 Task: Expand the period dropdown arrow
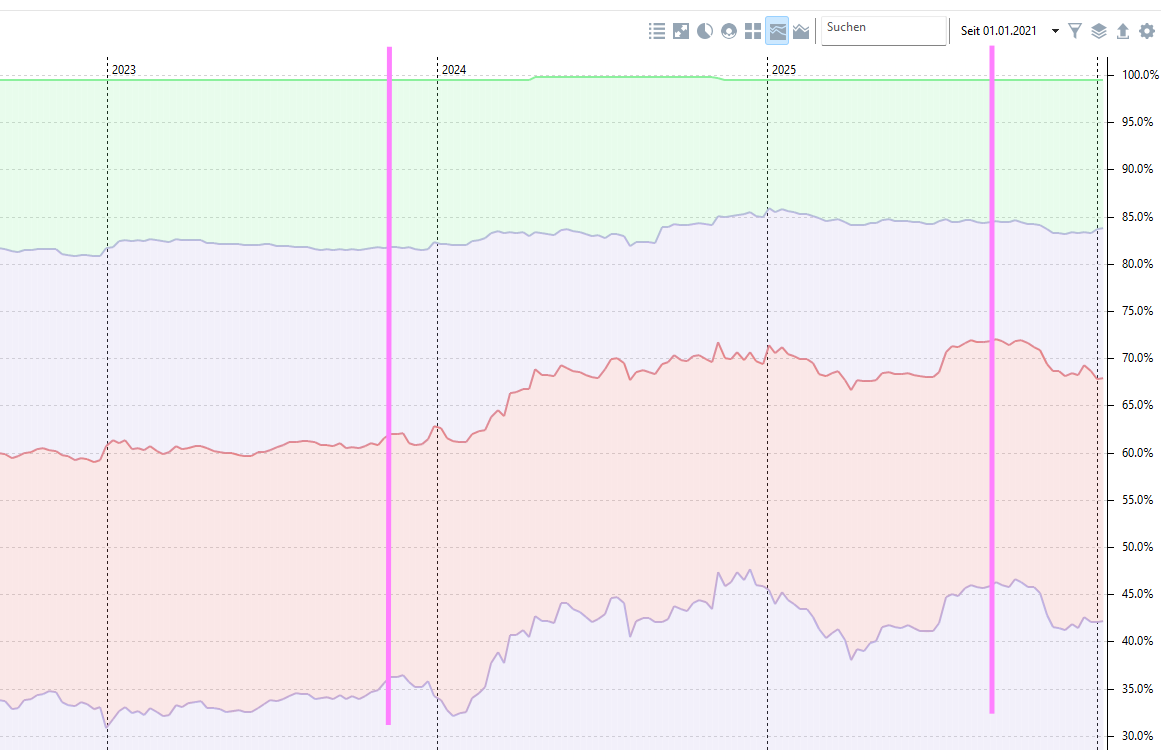(x=1055, y=31)
